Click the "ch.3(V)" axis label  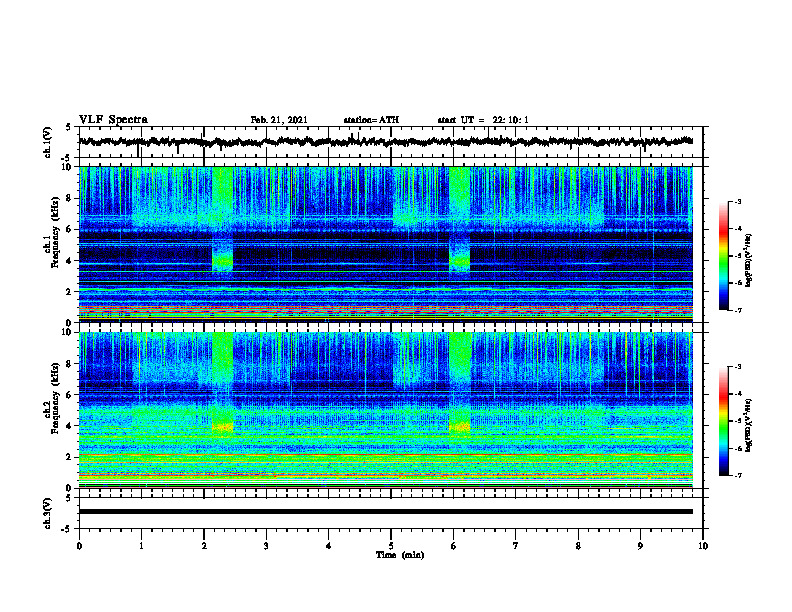tap(47, 514)
